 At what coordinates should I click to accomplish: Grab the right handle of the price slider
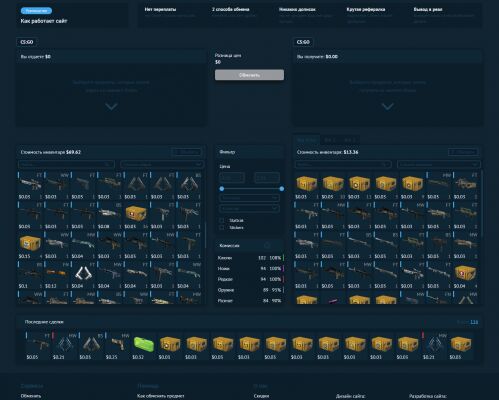point(282,189)
